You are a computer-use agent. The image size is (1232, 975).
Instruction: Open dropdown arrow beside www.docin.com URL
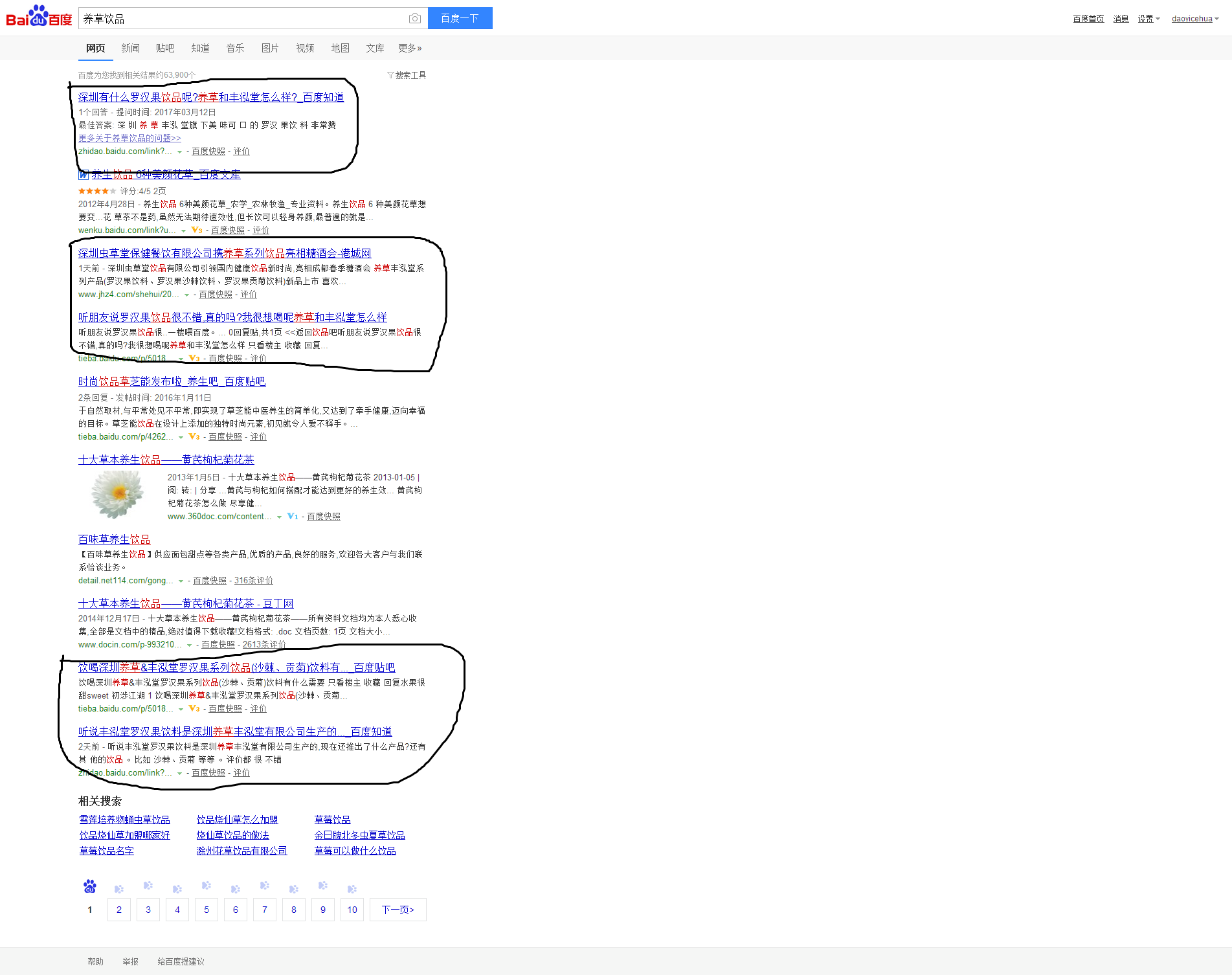coord(189,645)
